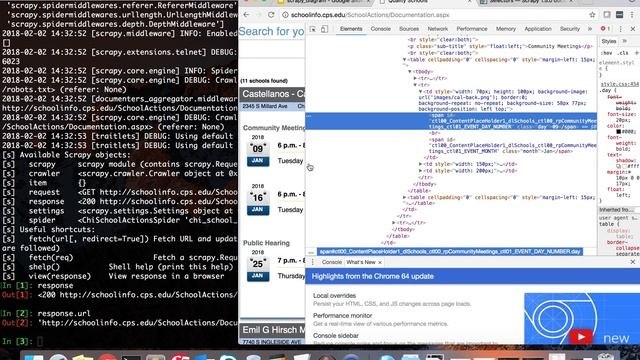Switch to the drawer Console tab

pyautogui.click(x=331, y=262)
